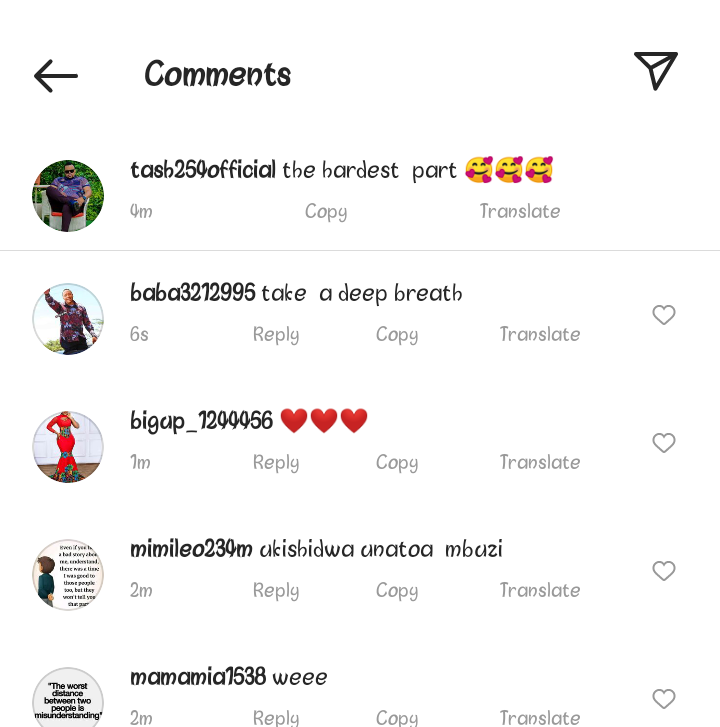The height and width of the screenshot is (727, 720).
Task: Like mamamia1538's weee comment
Action: pyautogui.click(x=663, y=699)
